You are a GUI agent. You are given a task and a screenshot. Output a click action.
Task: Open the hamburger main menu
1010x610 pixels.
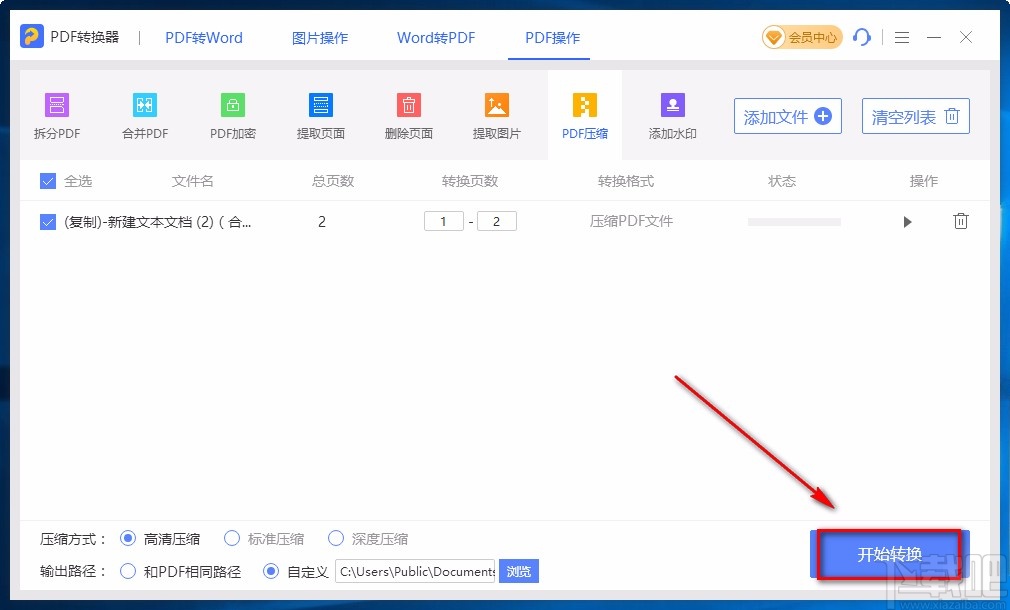coord(902,37)
